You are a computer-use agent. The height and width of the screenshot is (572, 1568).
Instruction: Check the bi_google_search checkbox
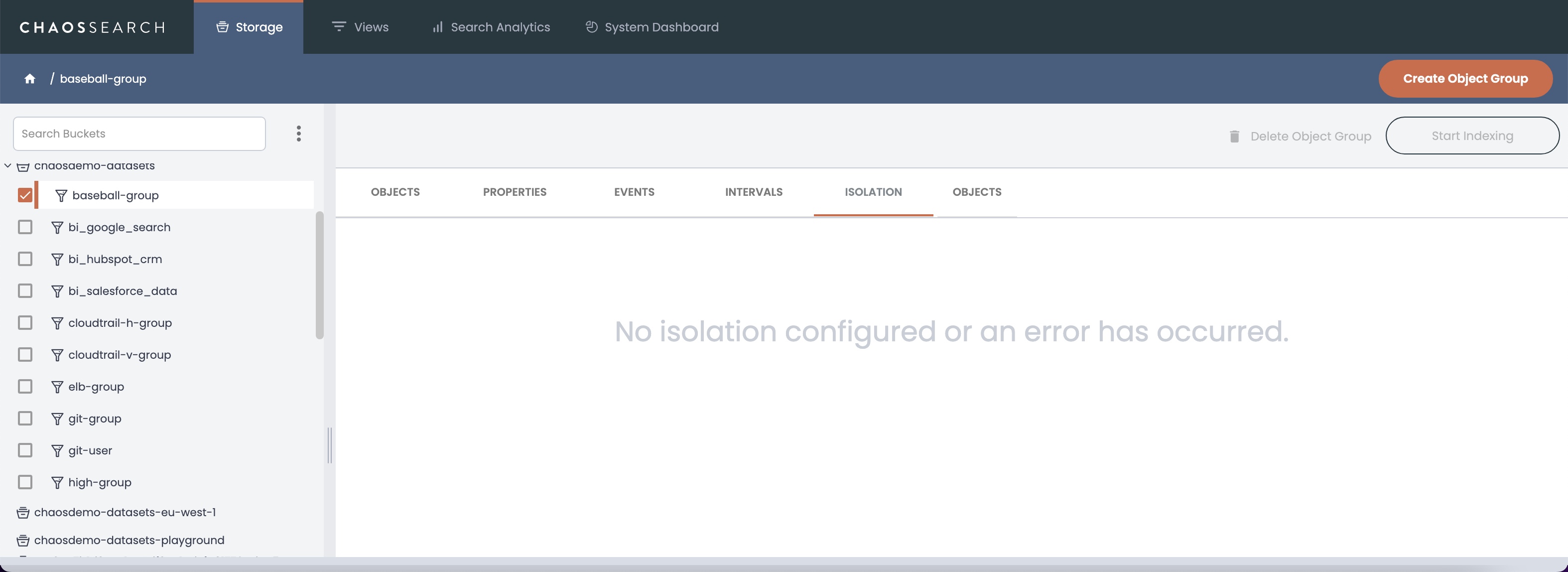25,227
